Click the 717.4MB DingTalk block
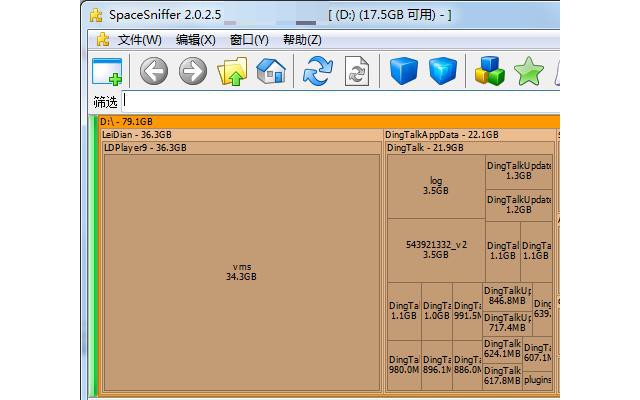Image resolution: width=640 pixels, height=400 pixels. 507,323
